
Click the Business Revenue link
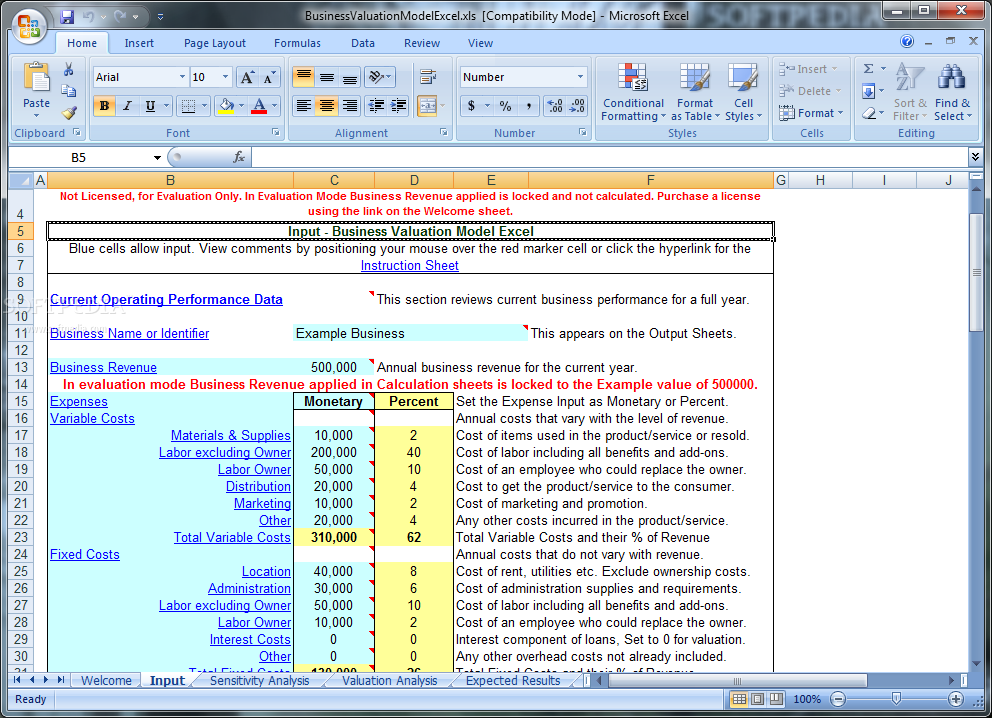[x=103, y=368]
